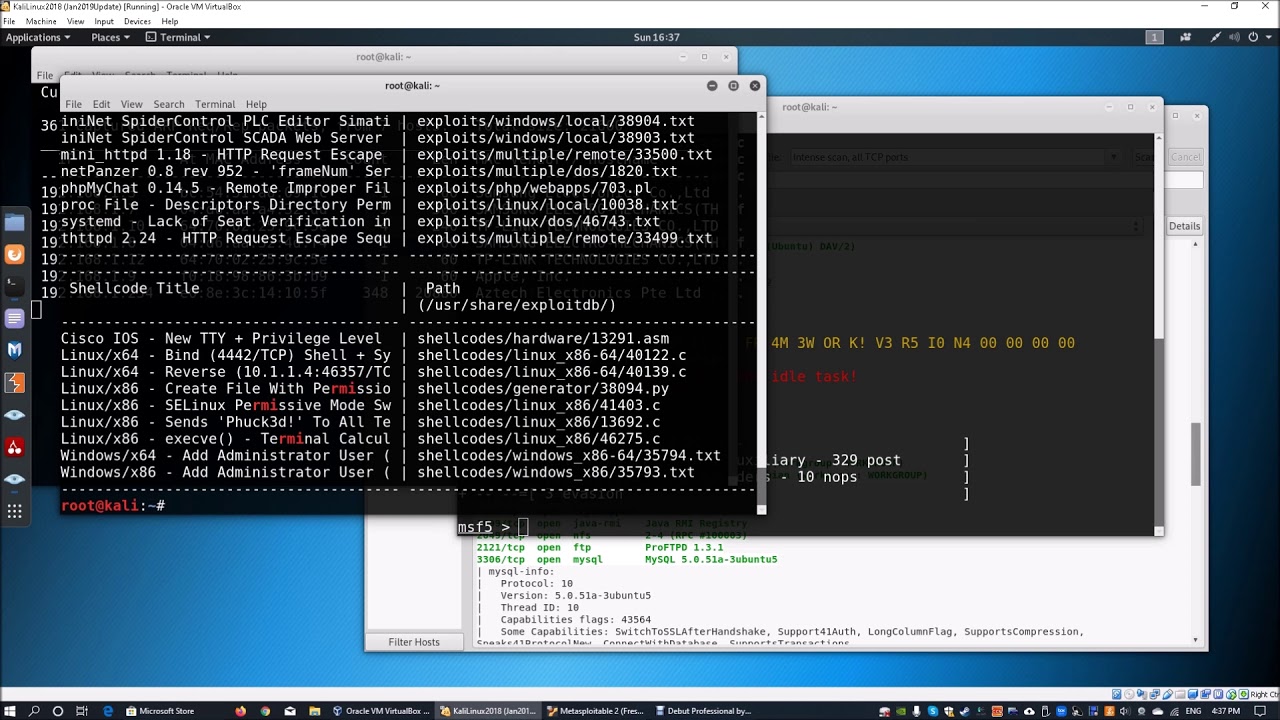Open front terminal Edit menu

click(x=102, y=104)
